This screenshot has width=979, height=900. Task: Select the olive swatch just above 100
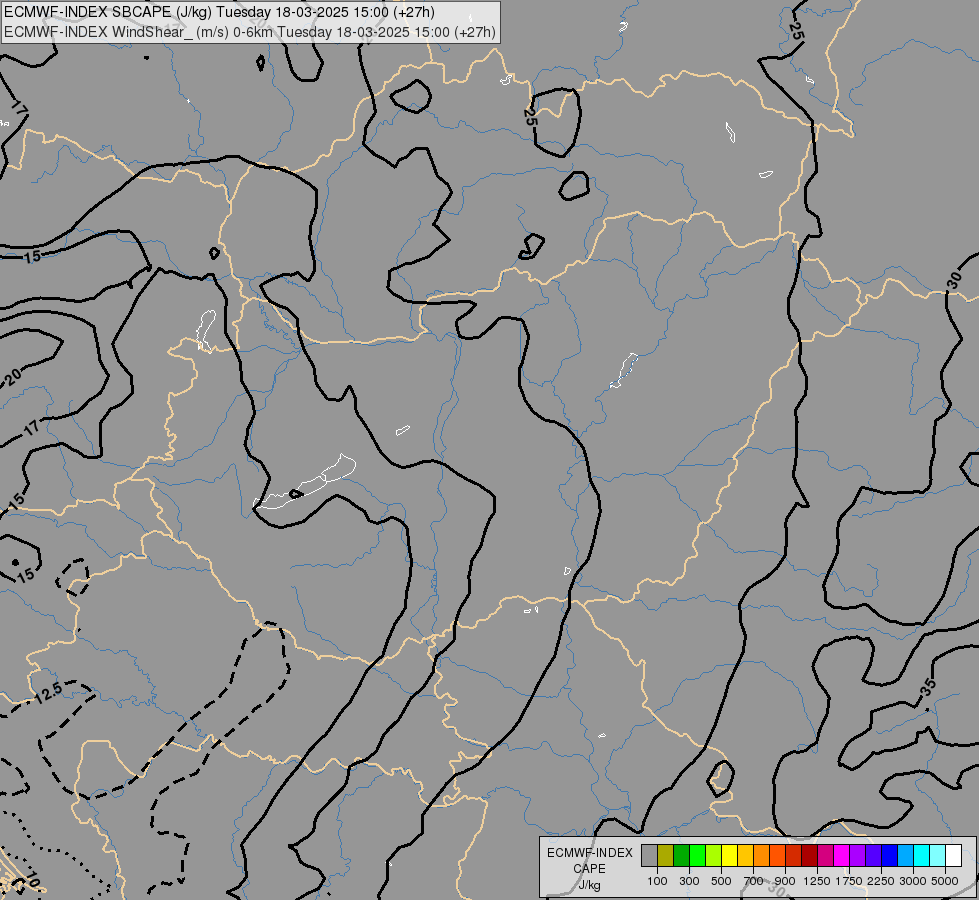[666, 856]
